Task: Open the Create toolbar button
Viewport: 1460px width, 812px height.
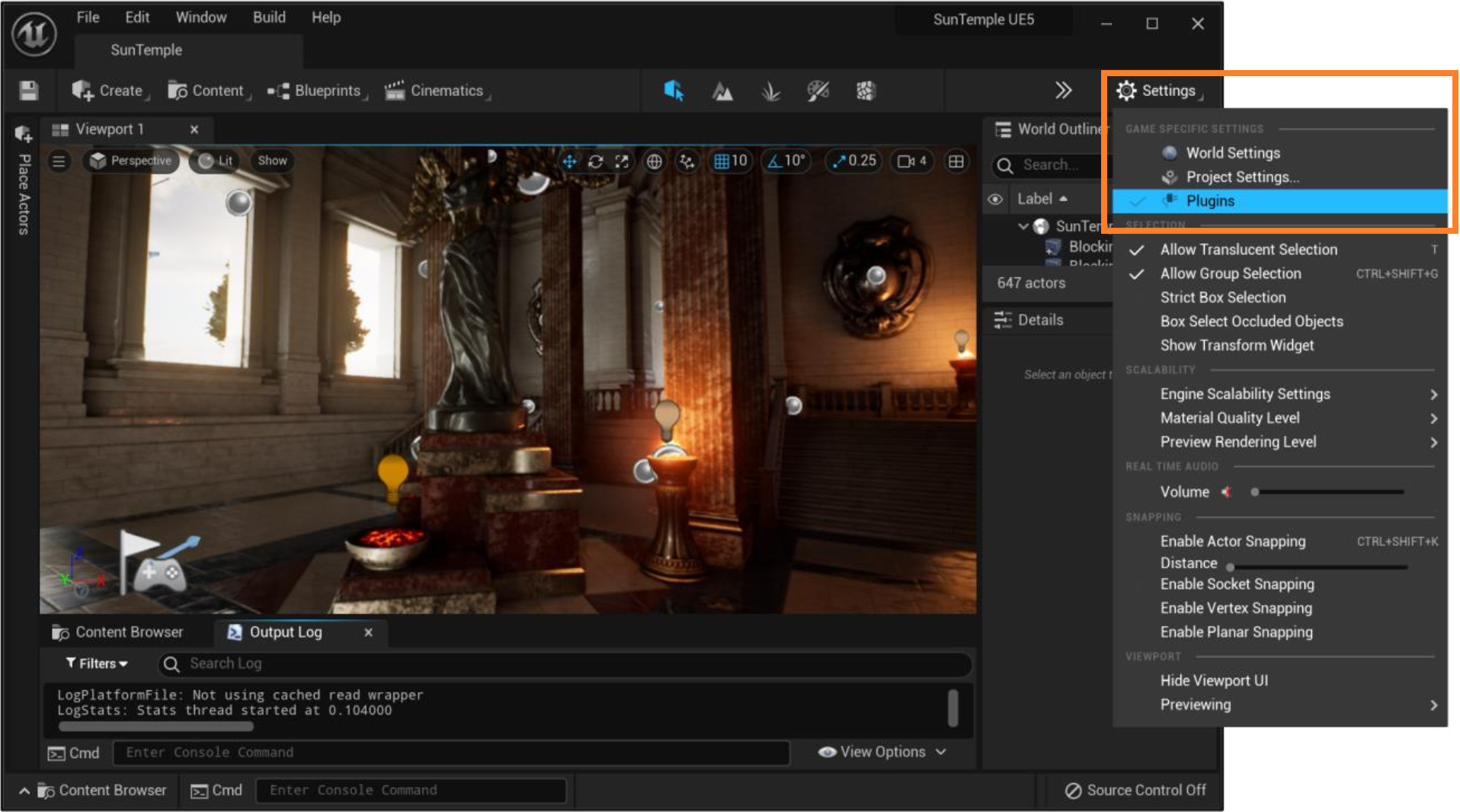Action: (109, 91)
